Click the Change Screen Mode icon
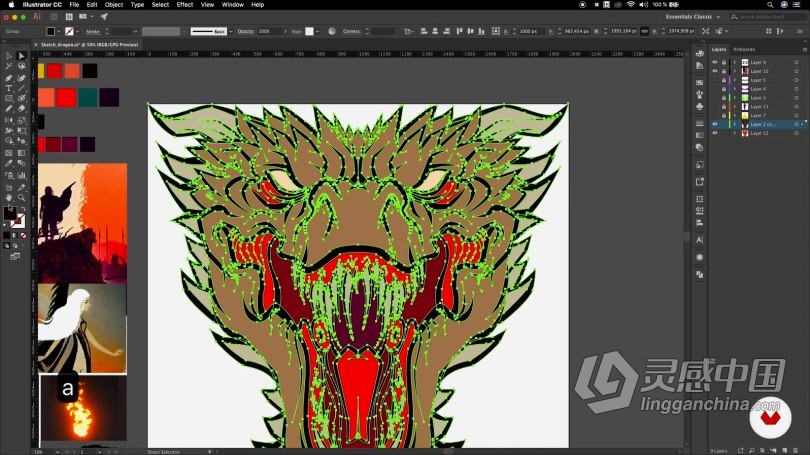The image size is (810, 455). point(14,257)
